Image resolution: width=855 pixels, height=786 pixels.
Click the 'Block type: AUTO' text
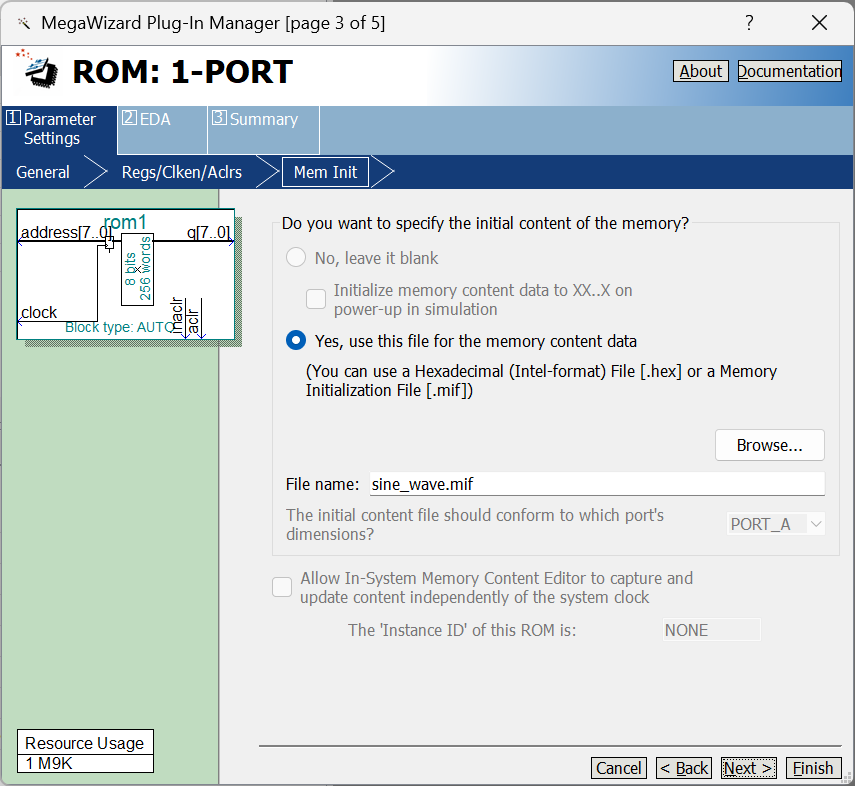[119, 327]
